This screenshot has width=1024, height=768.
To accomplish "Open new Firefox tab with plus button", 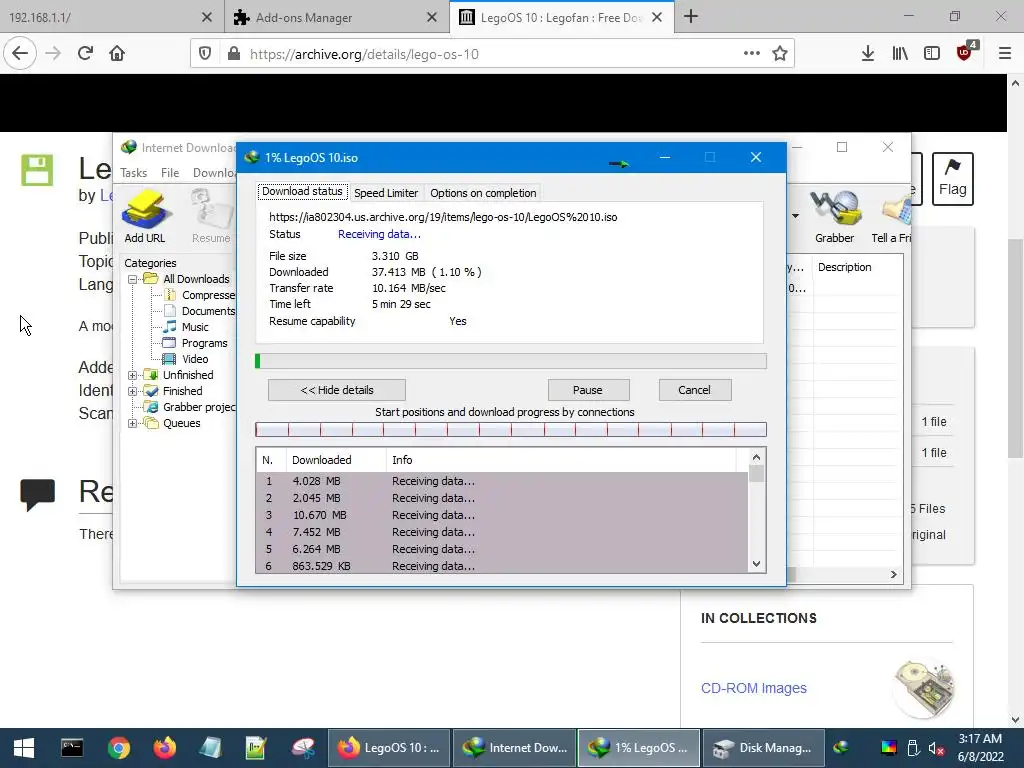I will click(x=691, y=17).
